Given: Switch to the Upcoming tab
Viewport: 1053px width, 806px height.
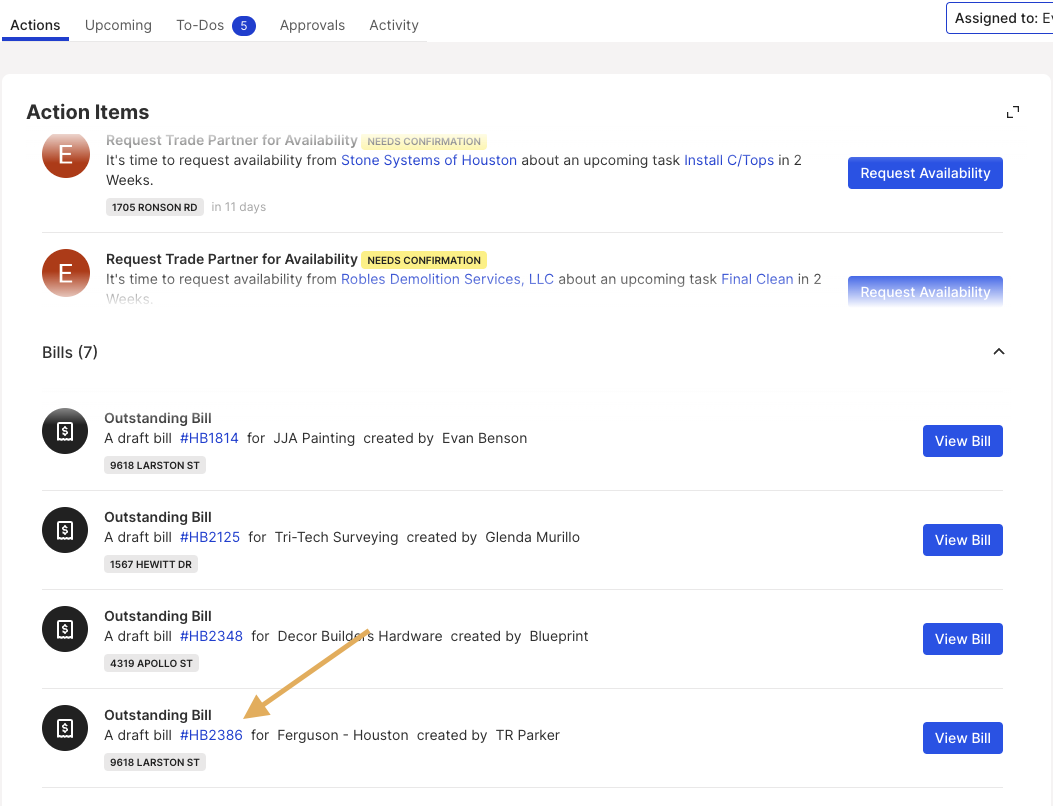Looking at the screenshot, I should (x=118, y=25).
